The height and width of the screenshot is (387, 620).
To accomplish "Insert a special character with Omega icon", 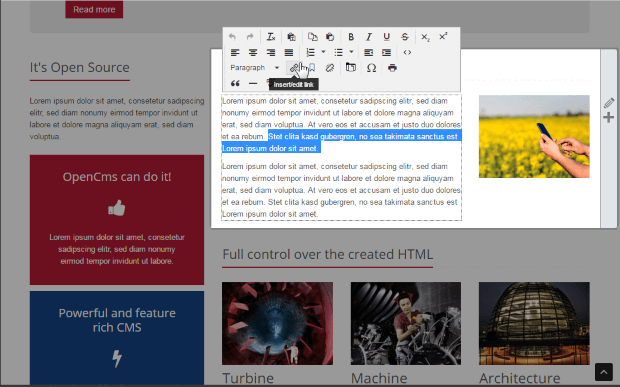I will pyautogui.click(x=371, y=68).
